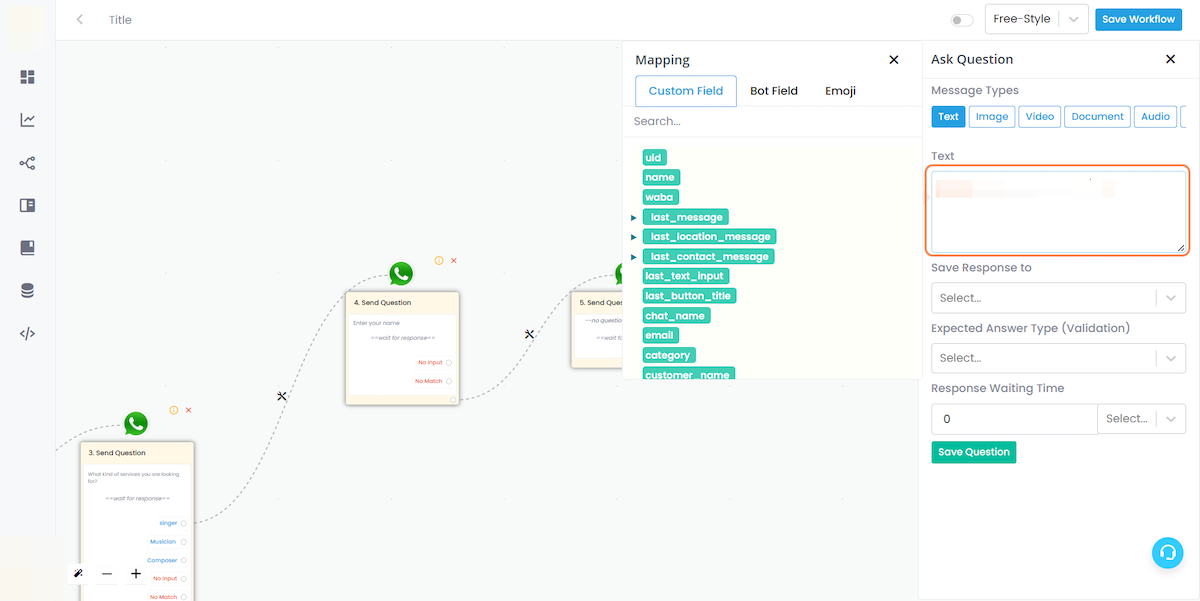Open the workflow nodes sidebar icon
Image resolution: width=1200 pixels, height=601 pixels.
[x=27, y=163]
